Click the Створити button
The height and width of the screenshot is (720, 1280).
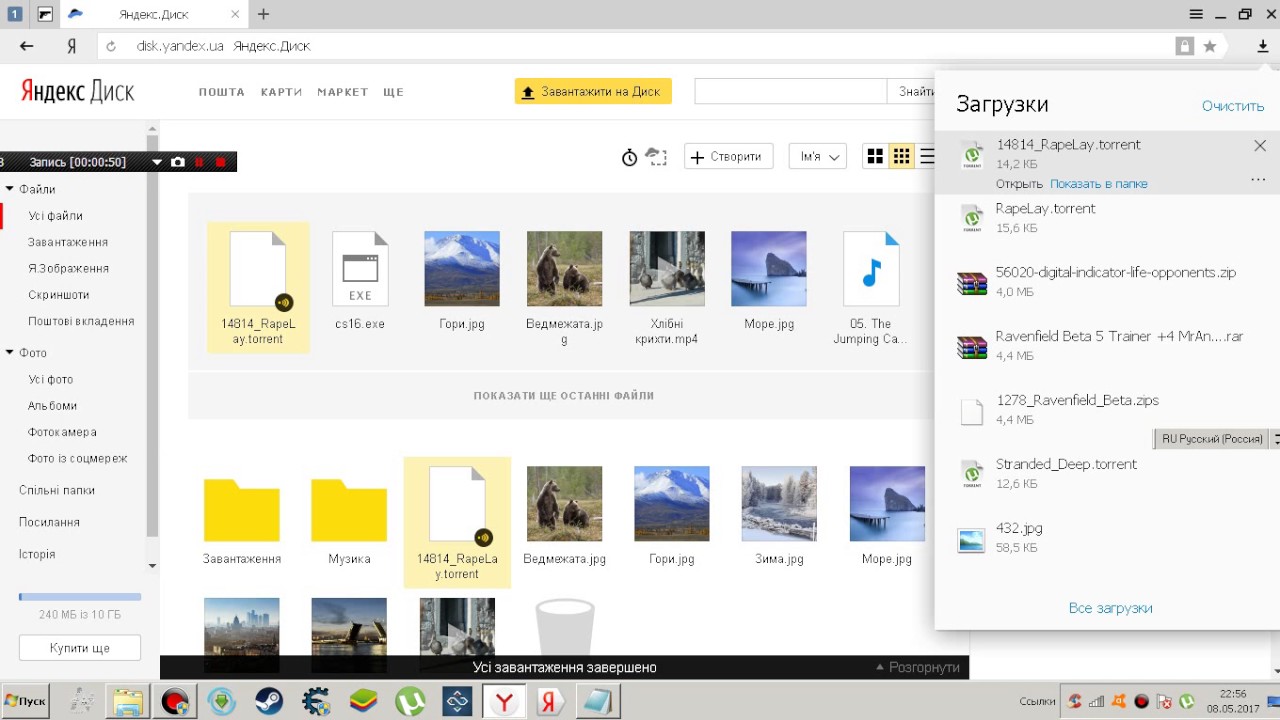coord(728,156)
